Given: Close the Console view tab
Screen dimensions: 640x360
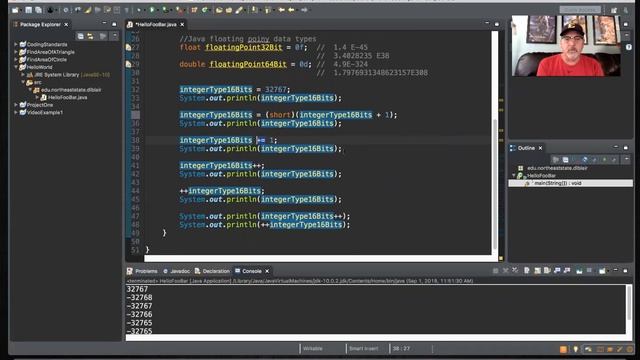Looking at the screenshot, I should click(267, 271).
